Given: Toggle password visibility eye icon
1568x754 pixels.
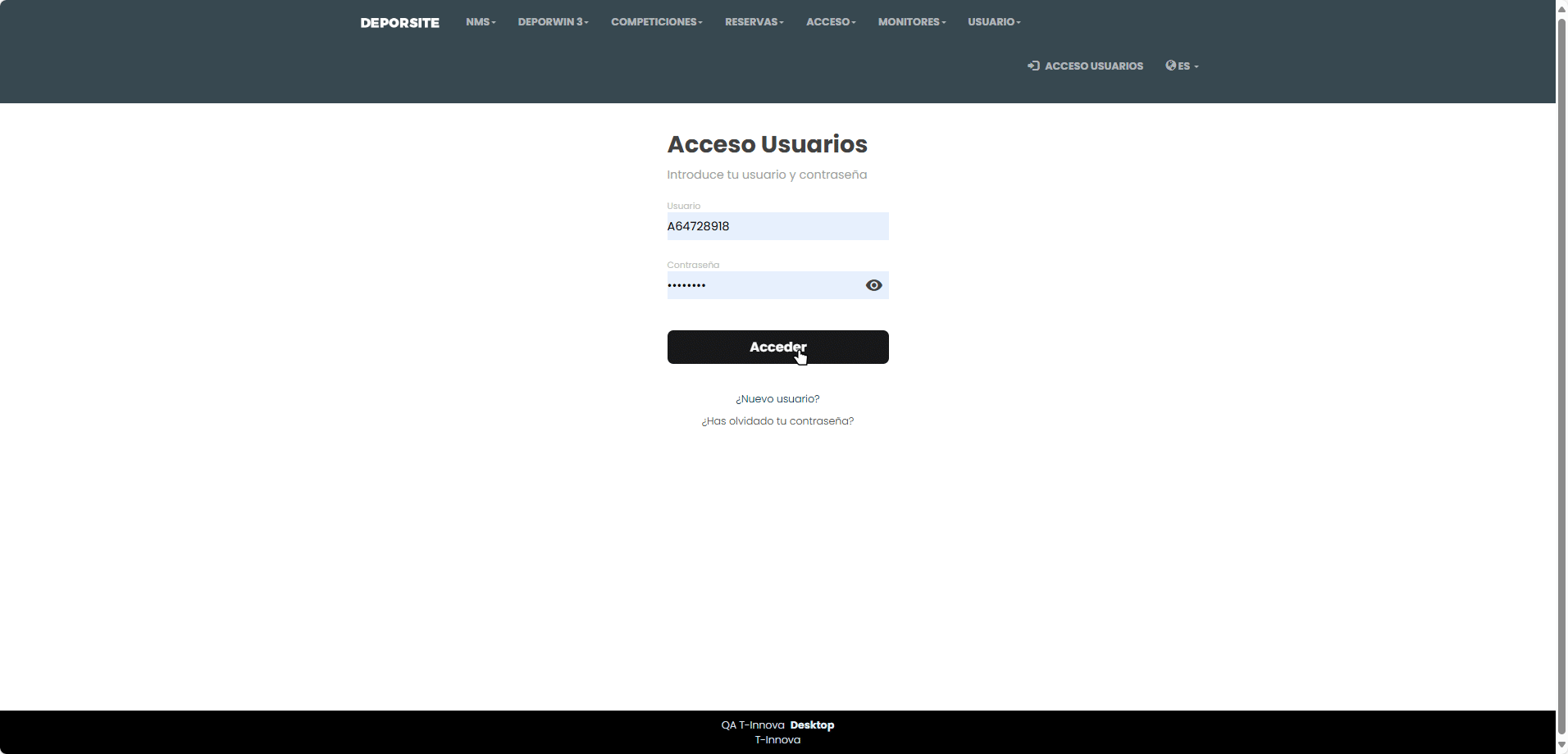Looking at the screenshot, I should [x=873, y=285].
